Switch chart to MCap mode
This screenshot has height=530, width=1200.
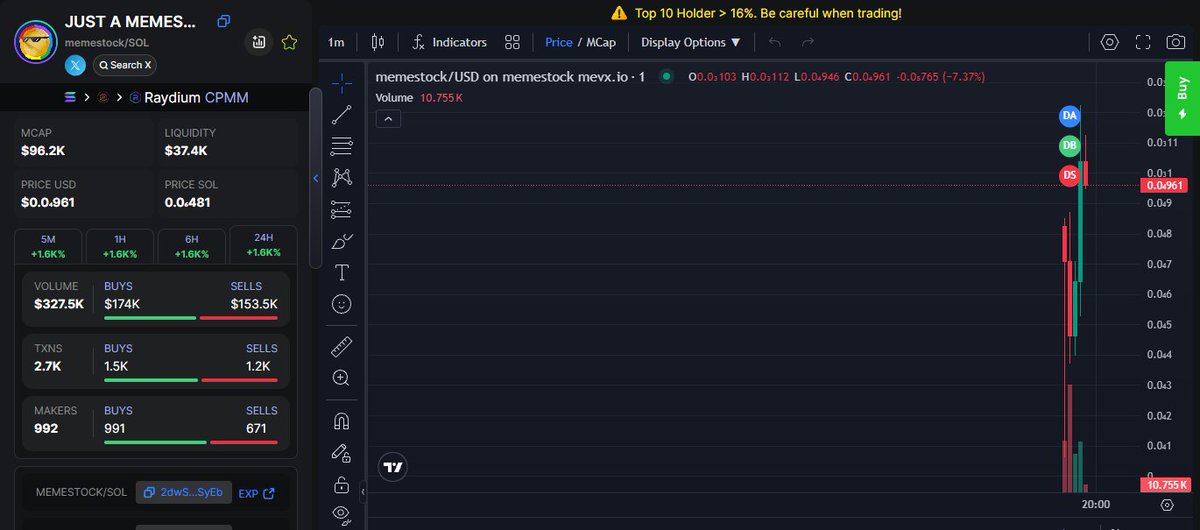(601, 42)
